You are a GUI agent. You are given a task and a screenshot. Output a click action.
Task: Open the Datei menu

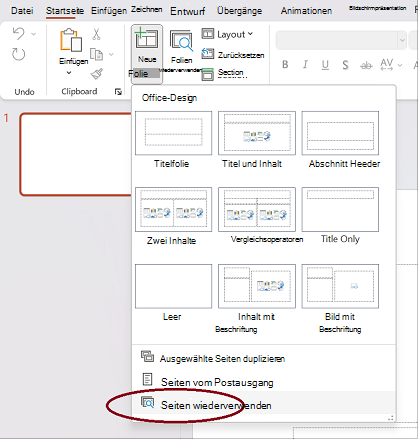(x=22, y=11)
